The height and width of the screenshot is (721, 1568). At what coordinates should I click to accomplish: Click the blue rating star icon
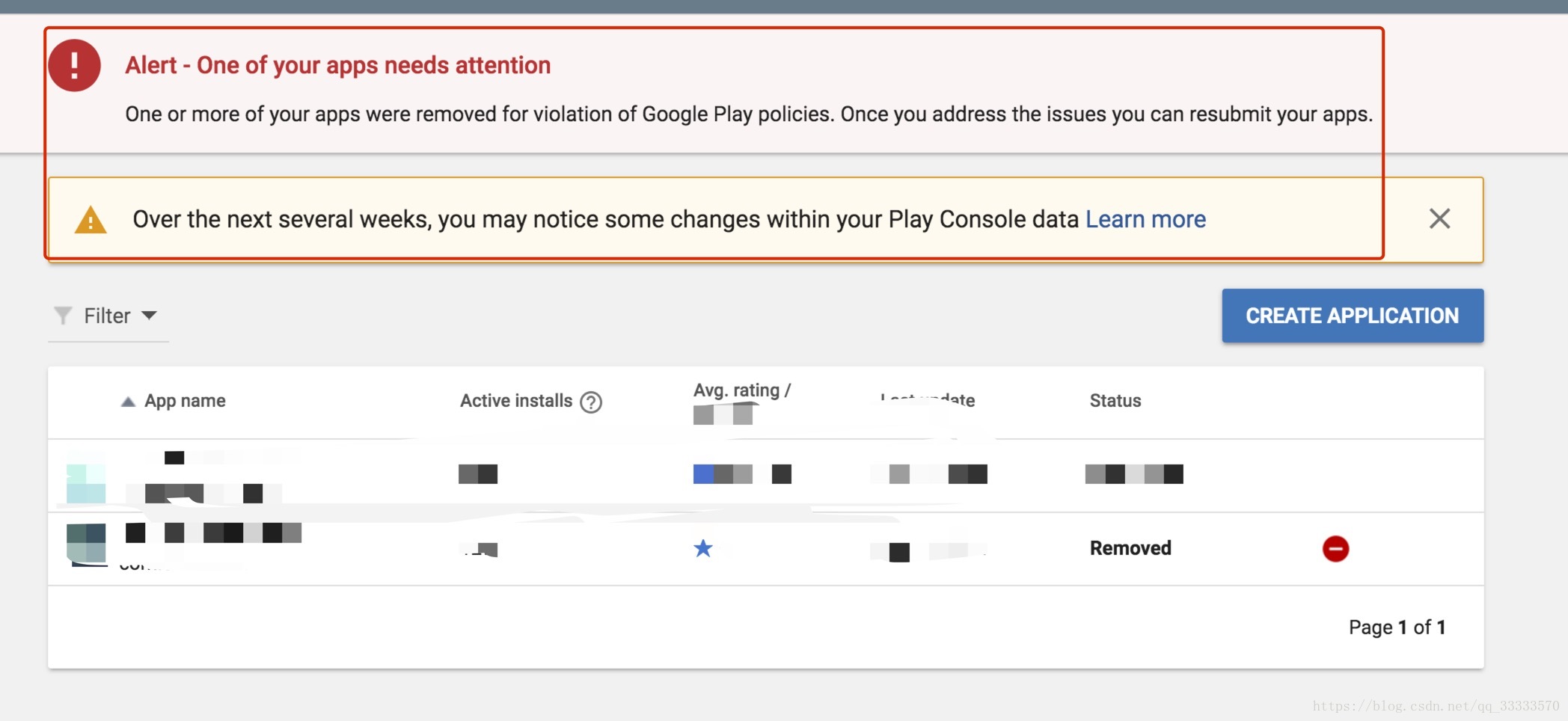point(703,548)
